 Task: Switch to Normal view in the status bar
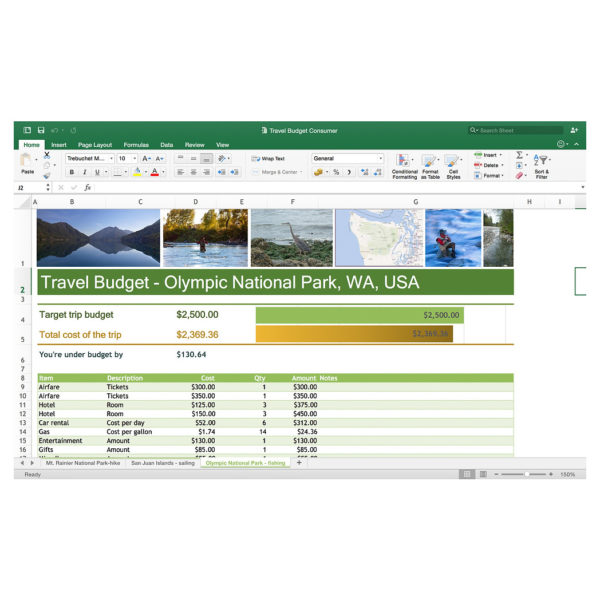[467, 474]
